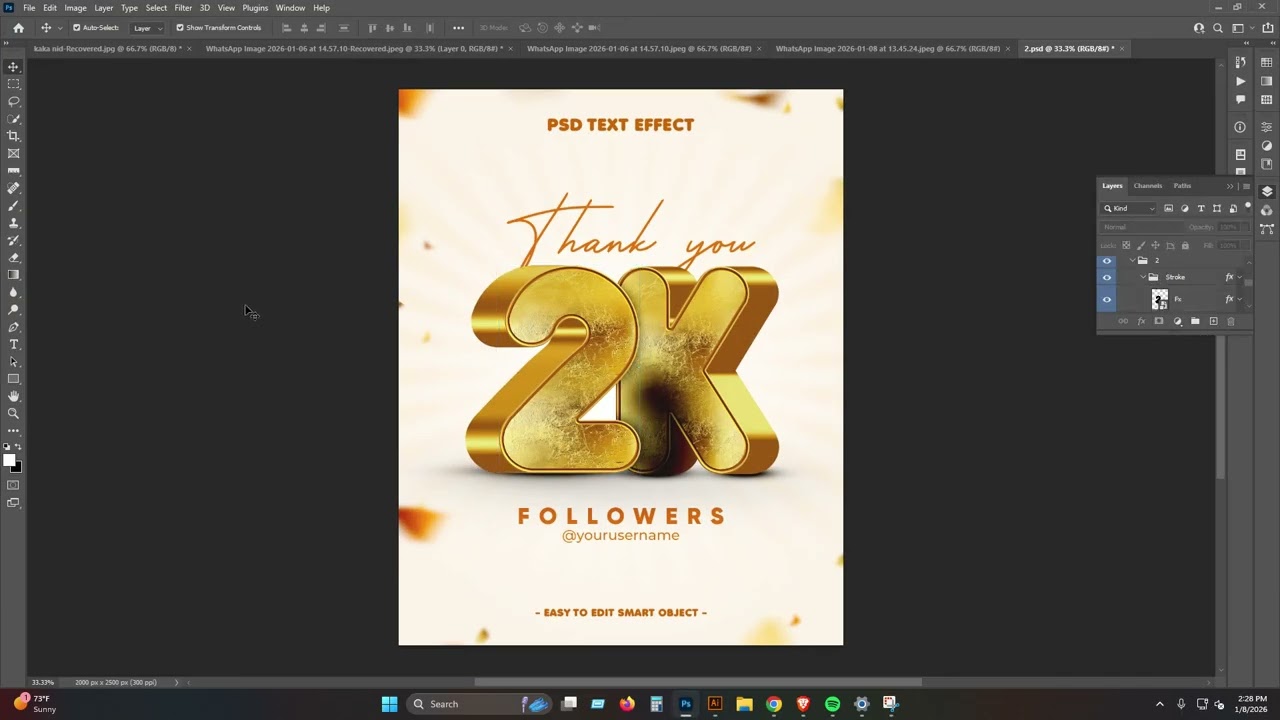Hide the Fx layer eye
The width and height of the screenshot is (1280, 720).
(1106, 299)
